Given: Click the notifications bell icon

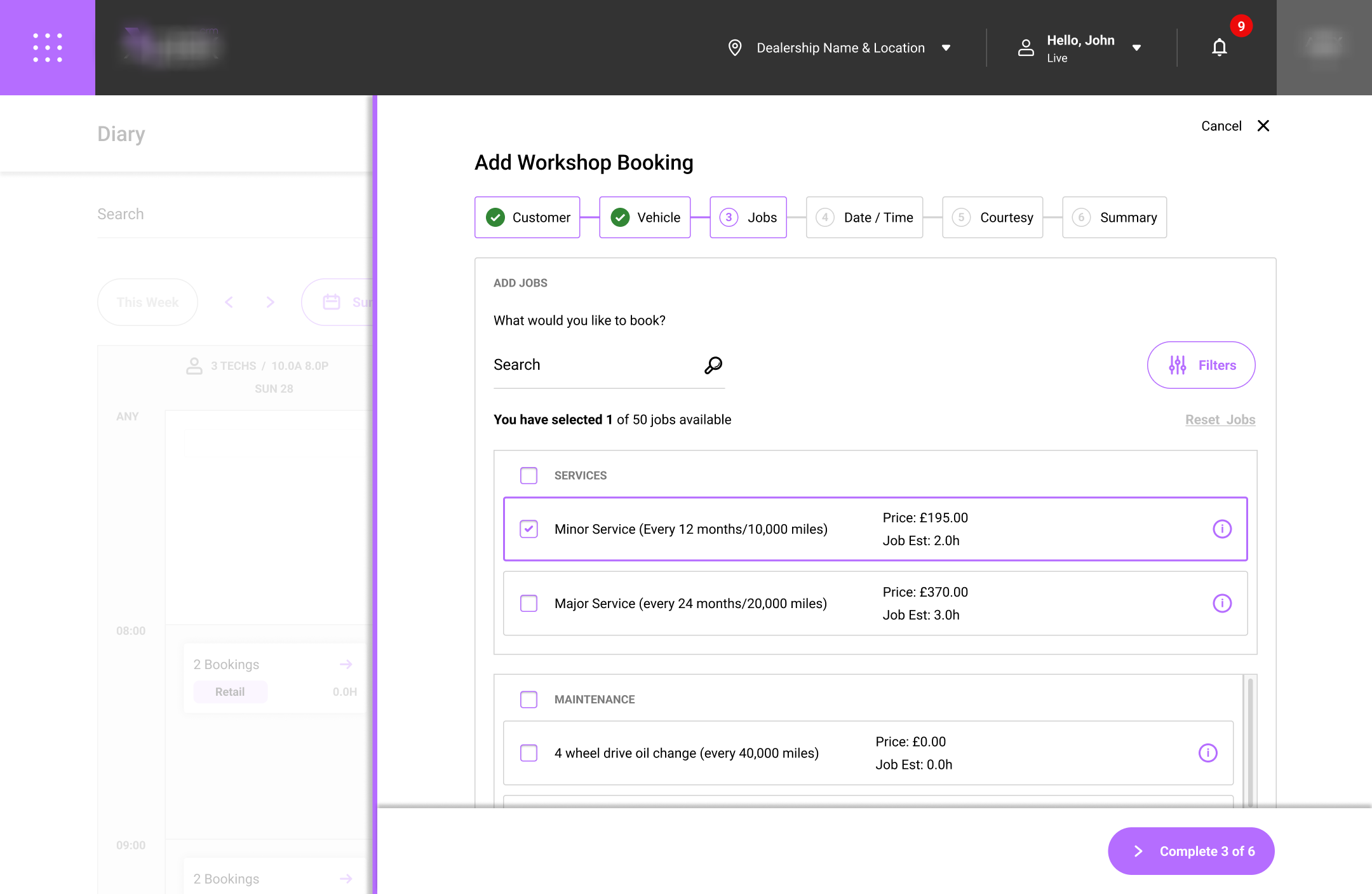Looking at the screenshot, I should tap(1219, 48).
